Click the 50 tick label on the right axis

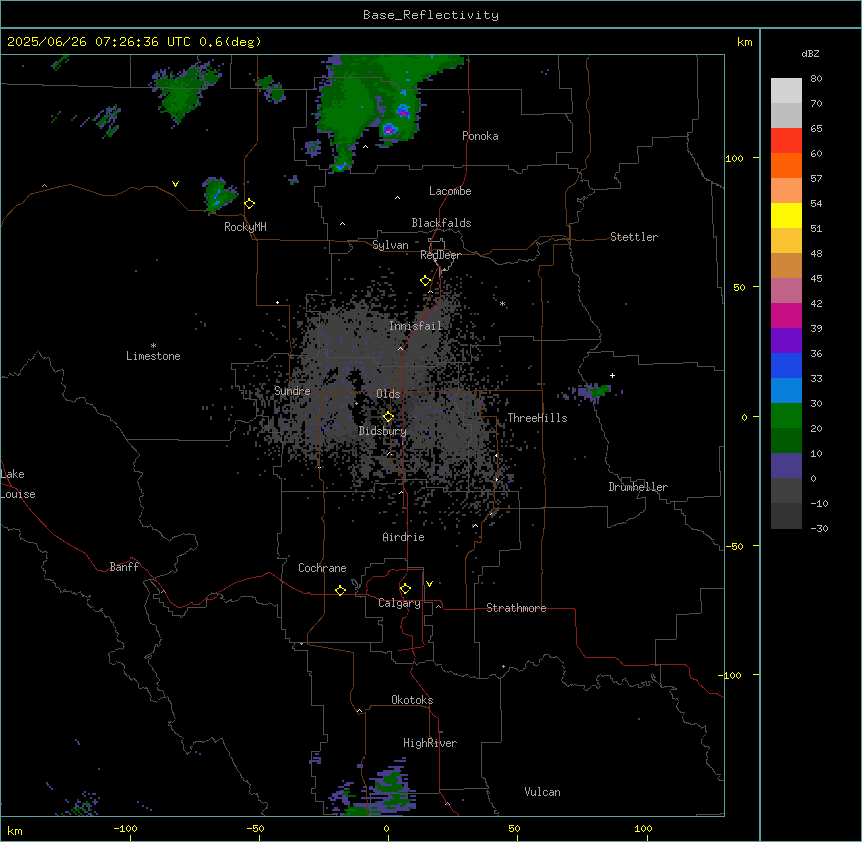pos(739,287)
